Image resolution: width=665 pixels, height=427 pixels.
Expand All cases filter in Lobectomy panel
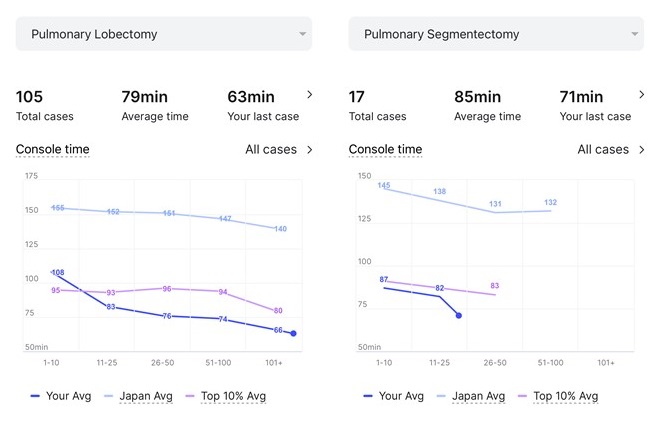pyautogui.click(x=279, y=150)
